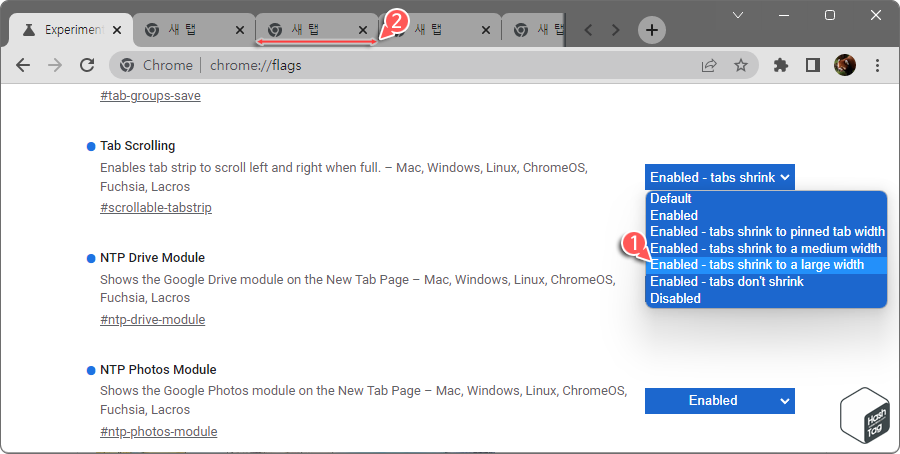Pick Enabled - tabs shrink to a medium width

pos(766,249)
